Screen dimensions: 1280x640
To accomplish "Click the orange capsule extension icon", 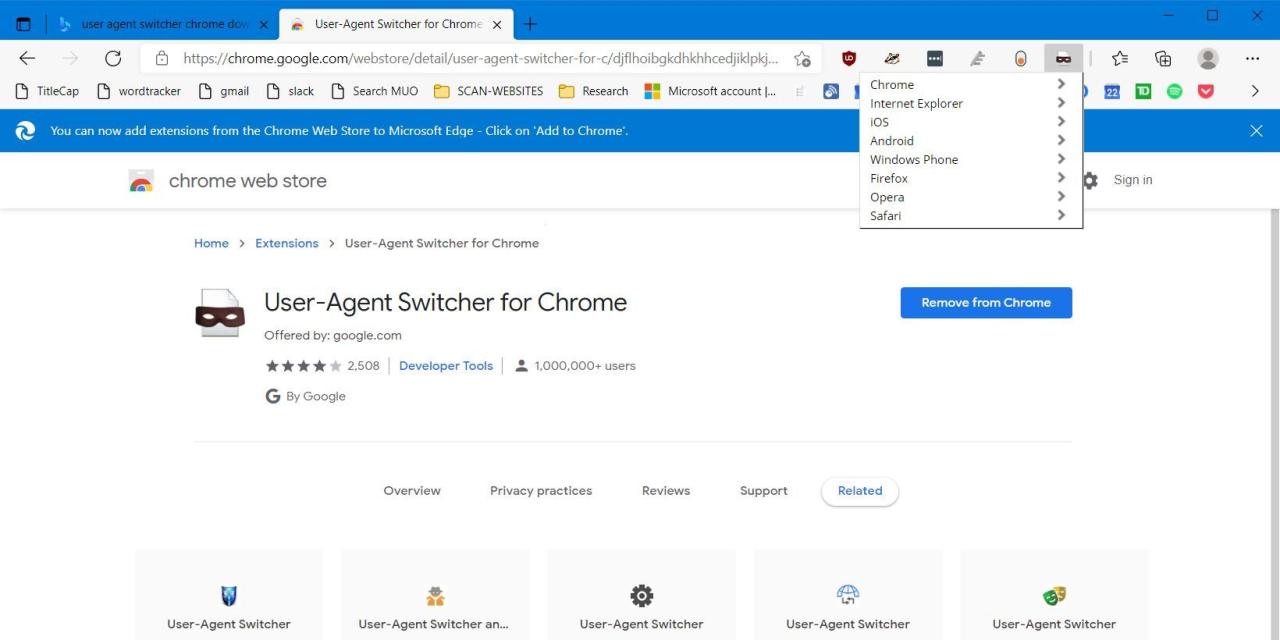I will click(x=1020, y=58).
